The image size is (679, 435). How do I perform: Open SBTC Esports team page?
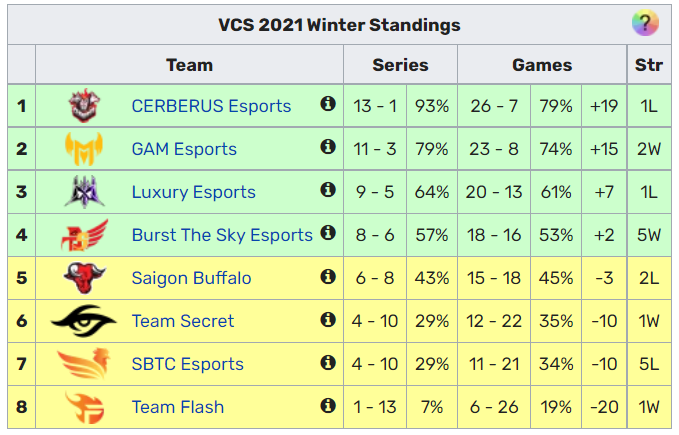(x=188, y=364)
